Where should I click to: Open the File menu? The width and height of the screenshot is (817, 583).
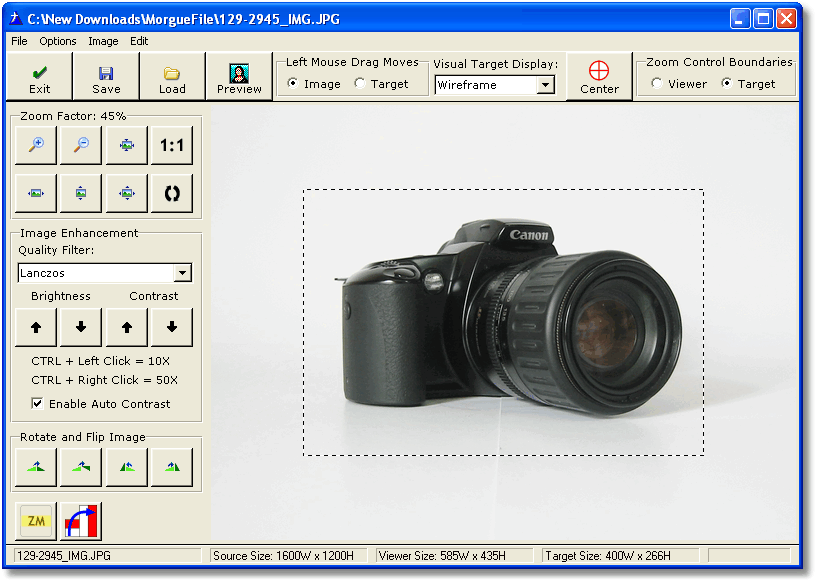(x=19, y=41)
